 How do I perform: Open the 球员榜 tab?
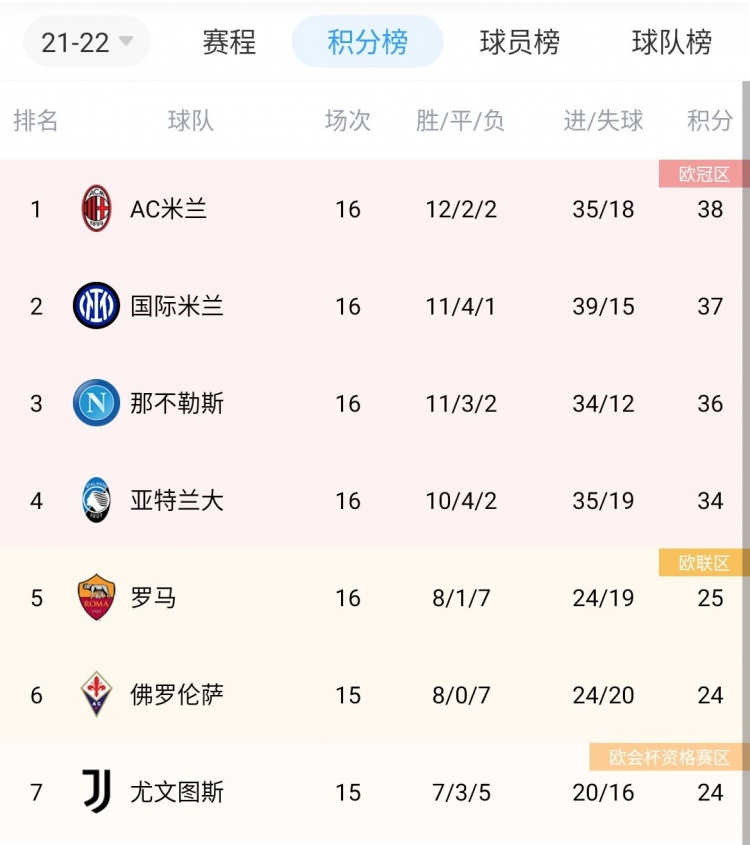tap(520, 41)
